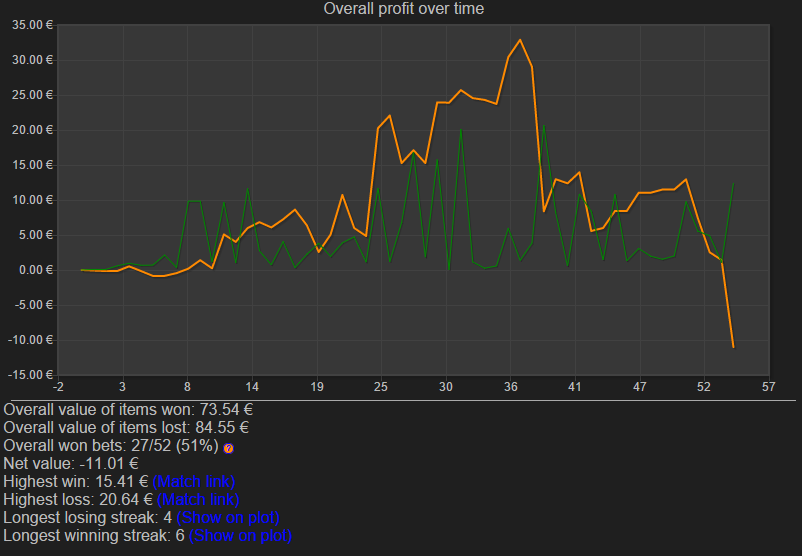Click the x-axis label 52
Viewport: 802px width, 556px height.
point(704,387)
